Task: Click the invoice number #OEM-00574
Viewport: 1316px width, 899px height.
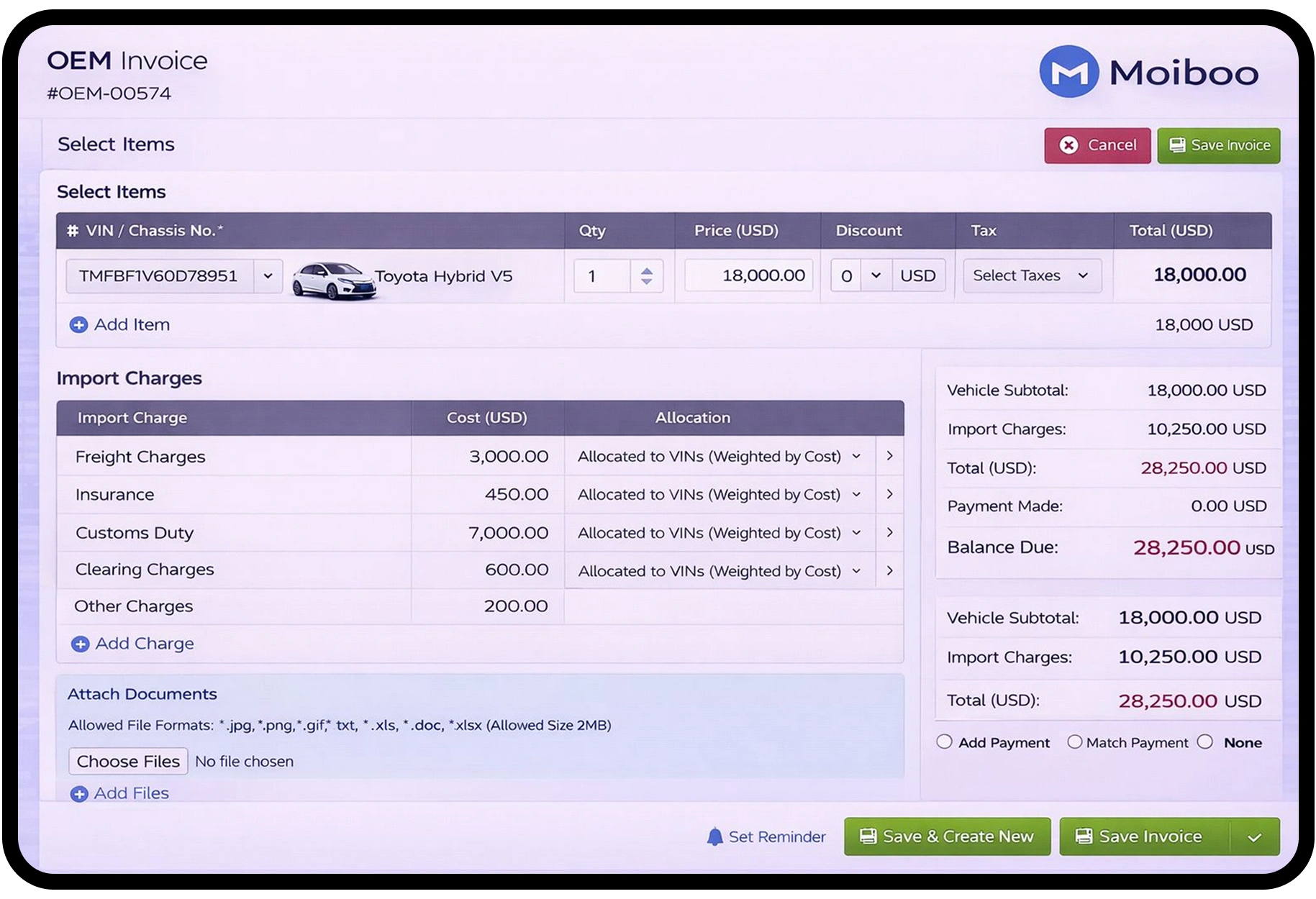Action: (109, 93)
